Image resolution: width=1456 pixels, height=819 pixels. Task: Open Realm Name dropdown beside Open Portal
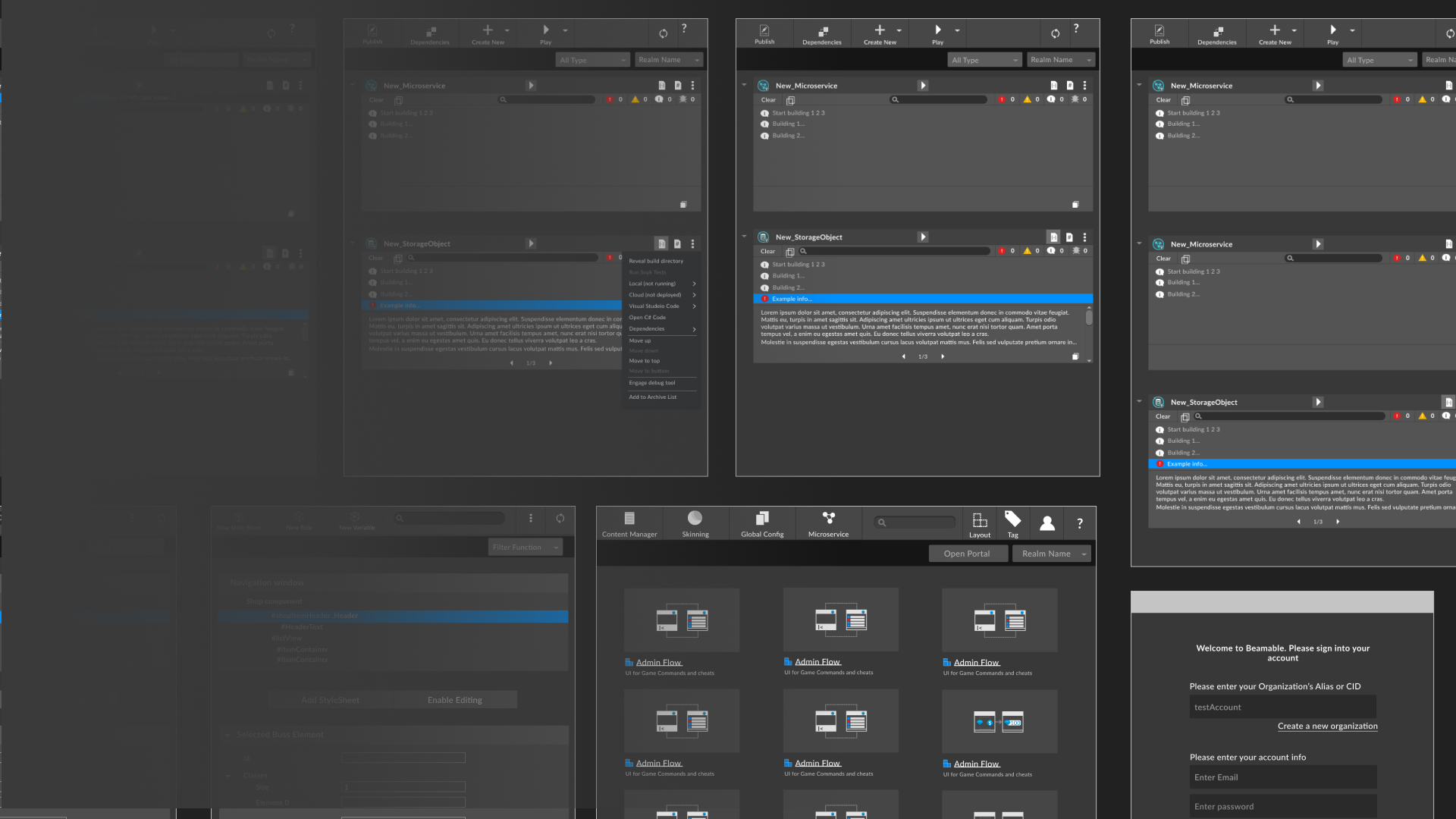pos(1053,554)
